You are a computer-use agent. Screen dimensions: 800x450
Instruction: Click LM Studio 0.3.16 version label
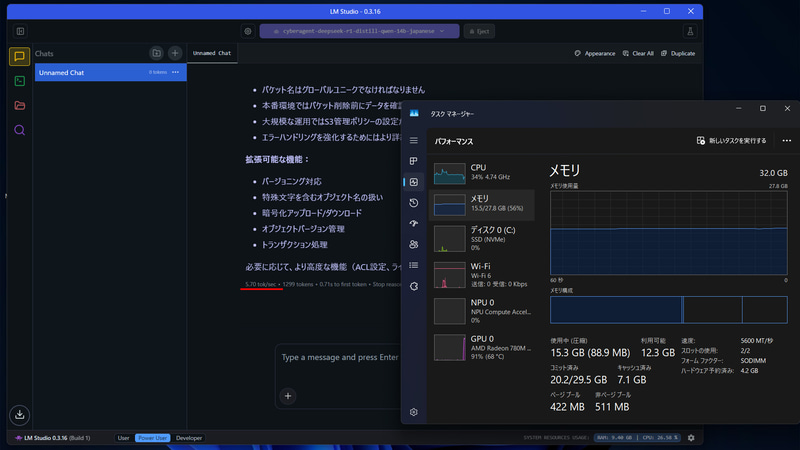coord(52,438)
